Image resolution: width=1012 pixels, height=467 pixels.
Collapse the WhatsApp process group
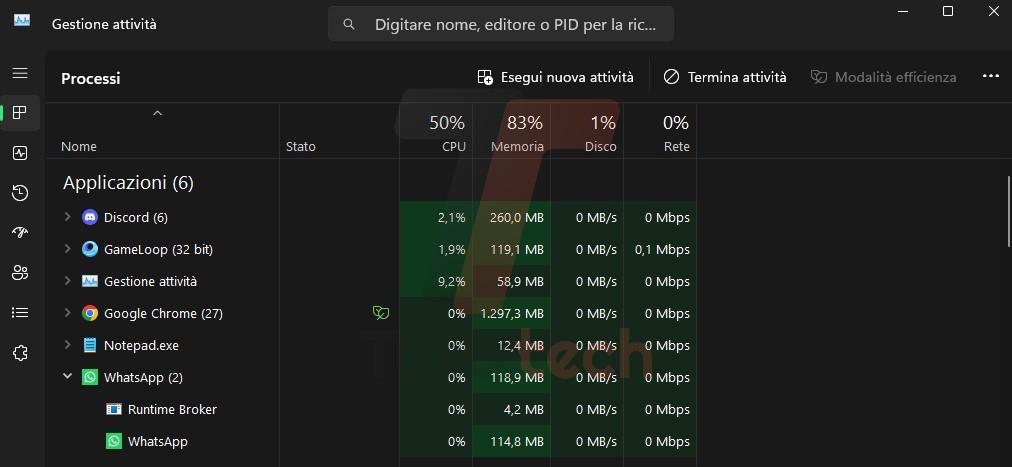coord(67,377)
